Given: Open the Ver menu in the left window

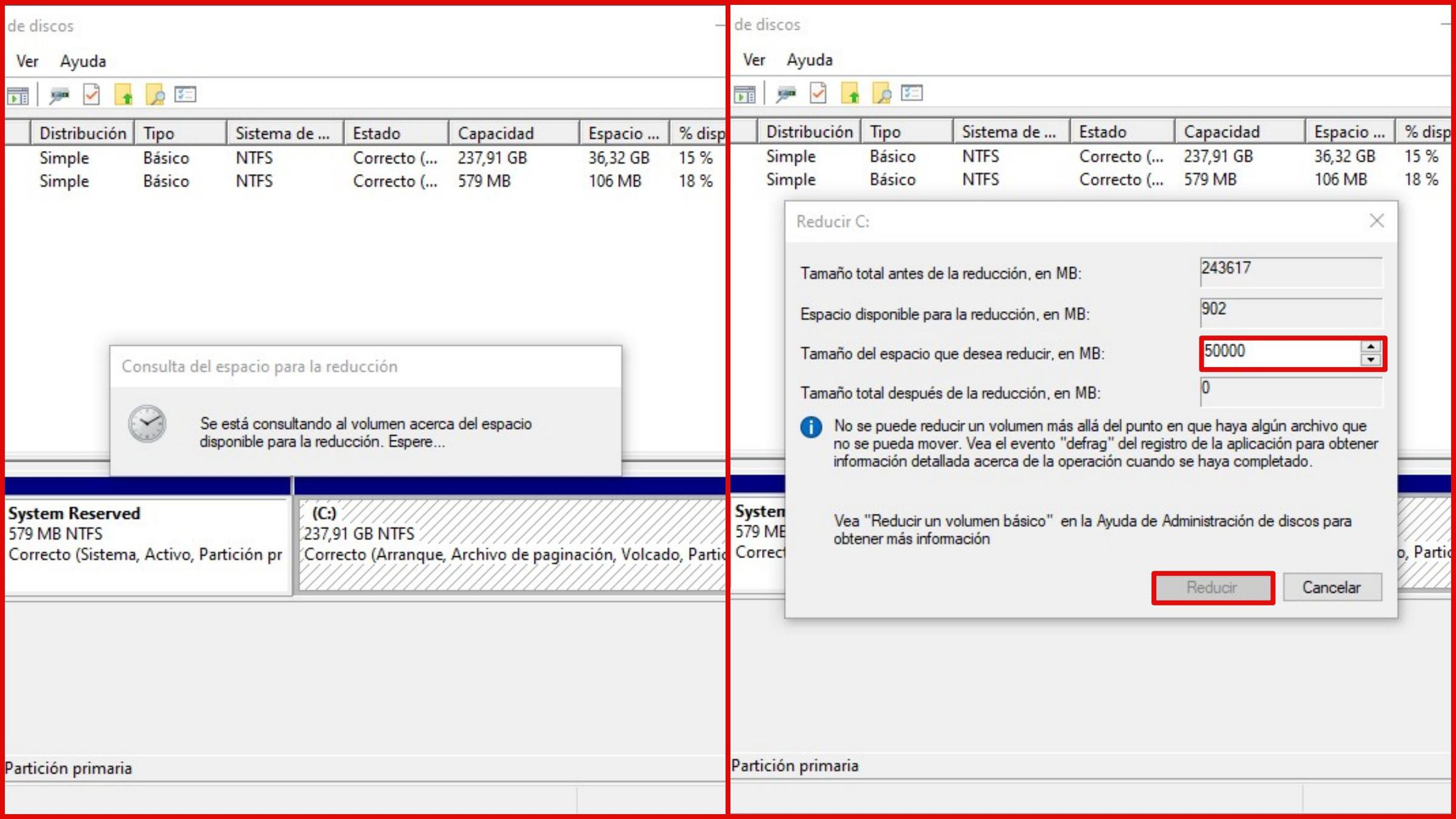Looking at the screenshot, I should pos(27,61).
